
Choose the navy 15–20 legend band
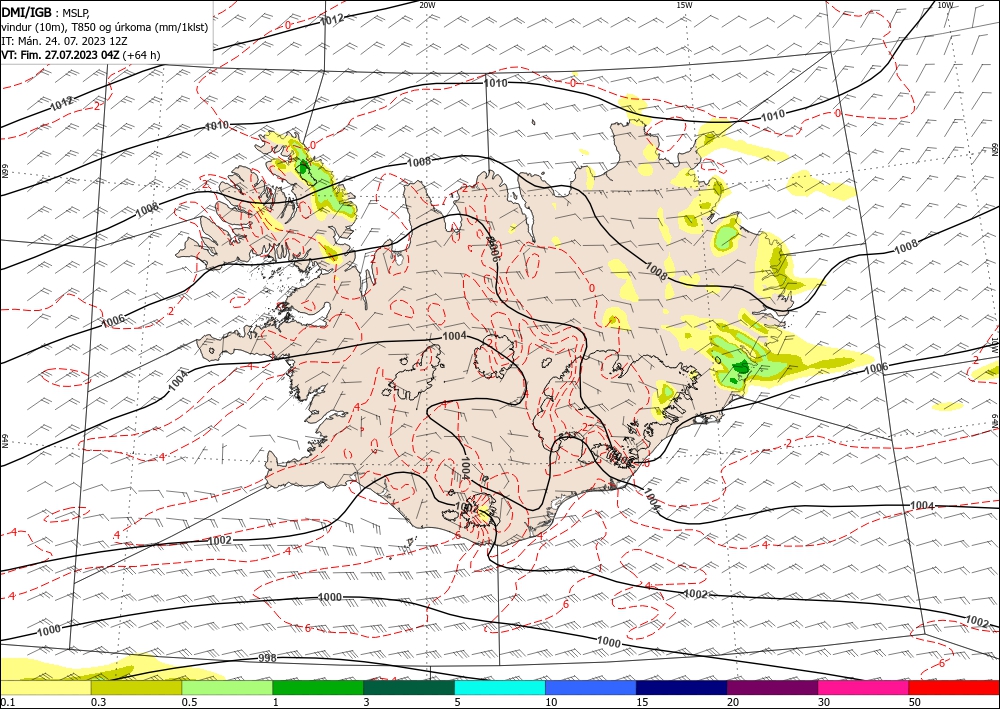(682, 687)
